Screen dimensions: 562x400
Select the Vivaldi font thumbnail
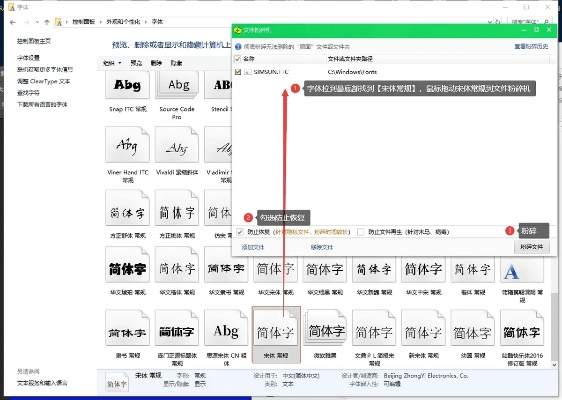(x=177, y=145)
